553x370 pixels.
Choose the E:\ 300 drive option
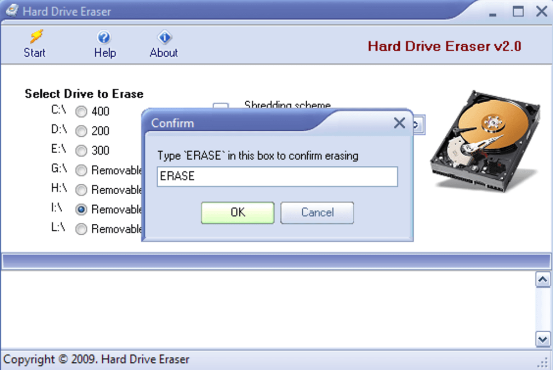click(81, 151)
